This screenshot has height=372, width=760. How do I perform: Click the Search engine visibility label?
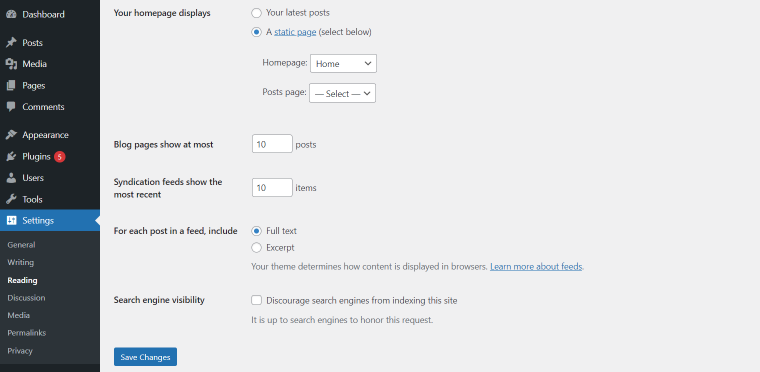(159, 300)
